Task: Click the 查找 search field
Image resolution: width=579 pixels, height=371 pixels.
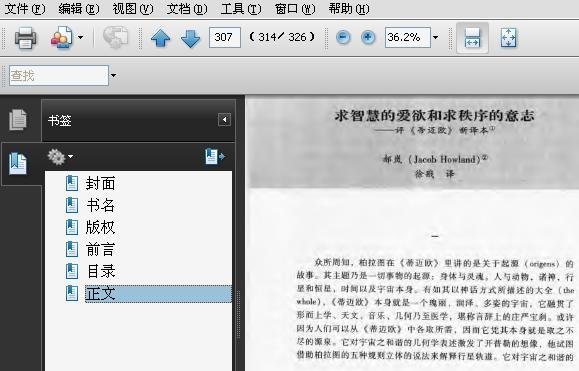Action: click(x=59, y=76)
